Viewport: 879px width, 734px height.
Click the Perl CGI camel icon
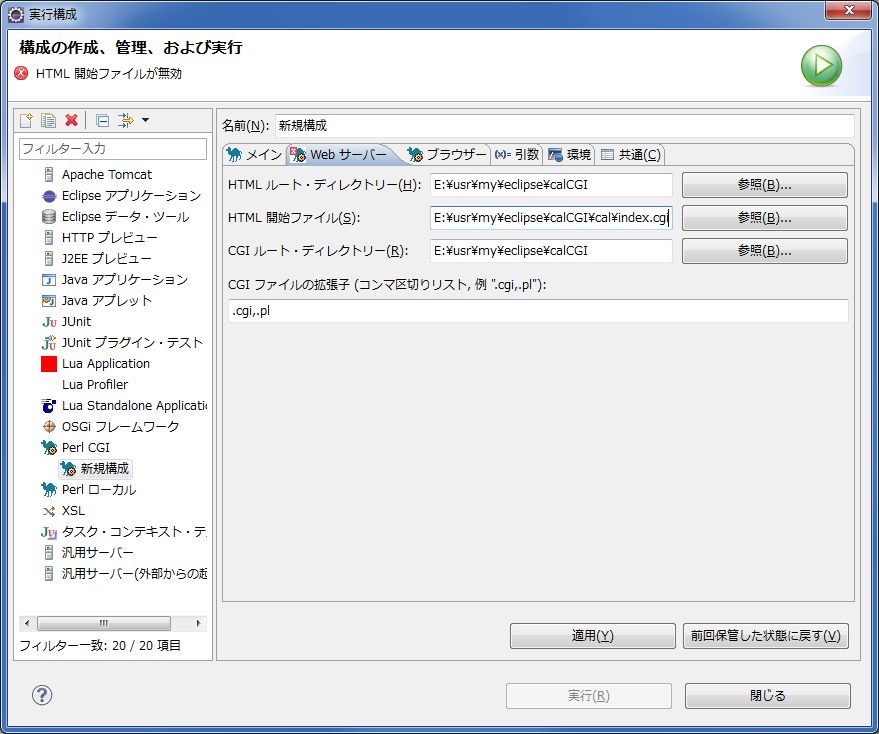tap(49, 447)
